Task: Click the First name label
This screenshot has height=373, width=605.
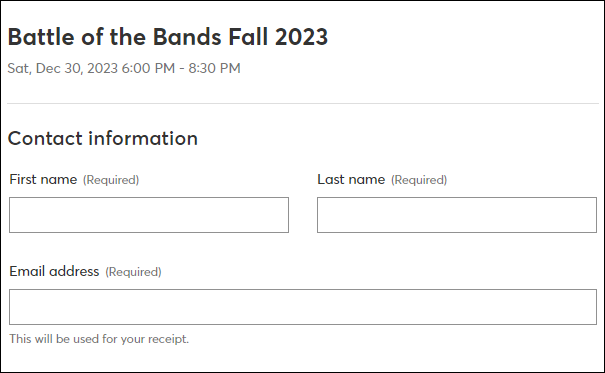Action: tap(43, 179)
